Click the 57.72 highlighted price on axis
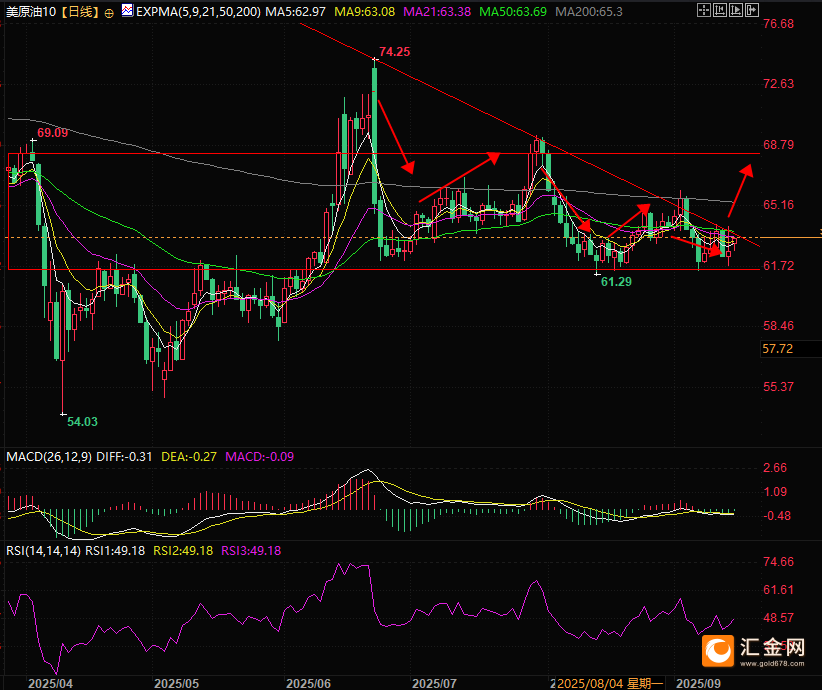Viewport: 822px width, 690px height. [x=777, y=349]
